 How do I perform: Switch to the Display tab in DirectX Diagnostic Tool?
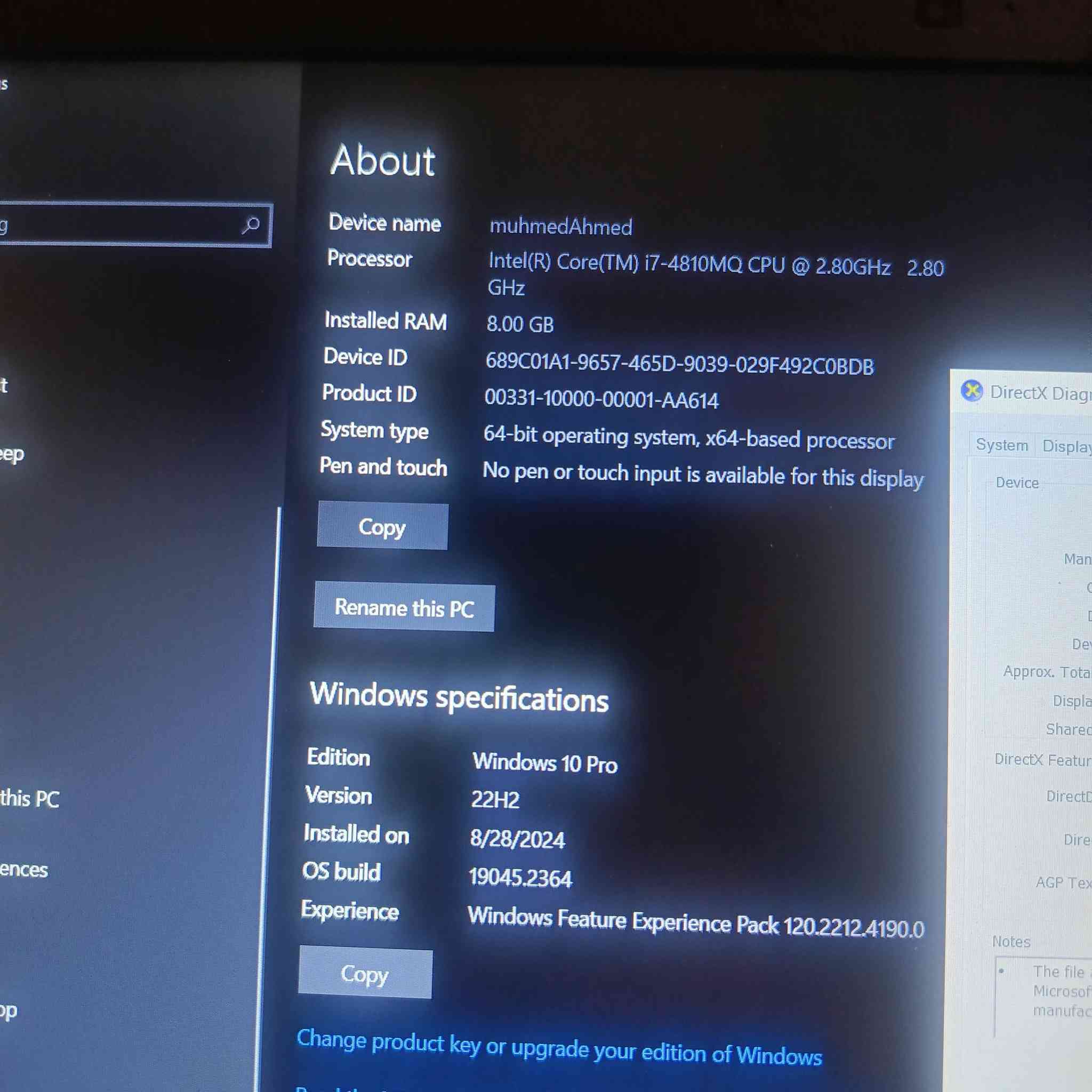click(x=1066, y=446)
